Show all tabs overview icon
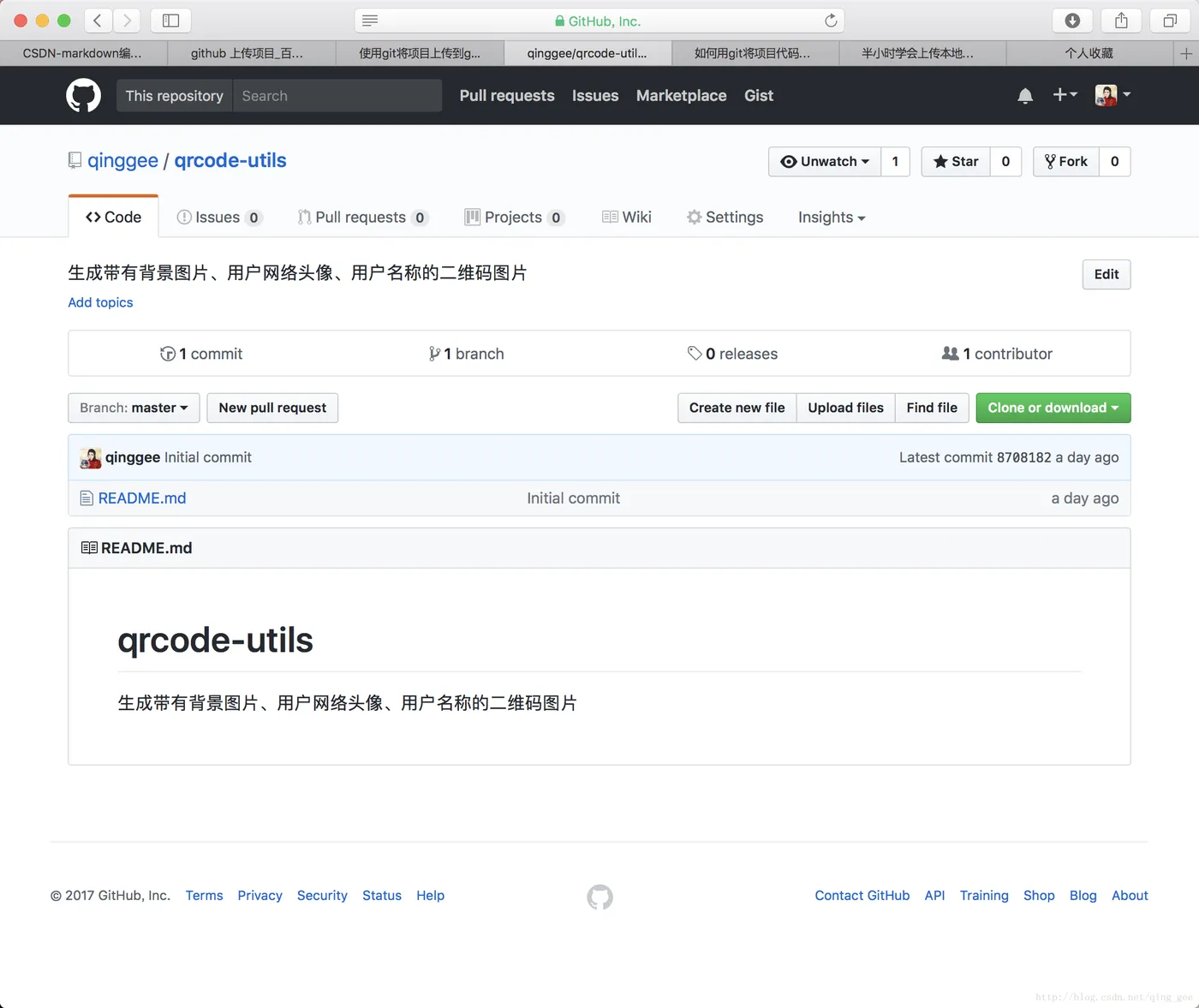 click(x=1170, y=21)
